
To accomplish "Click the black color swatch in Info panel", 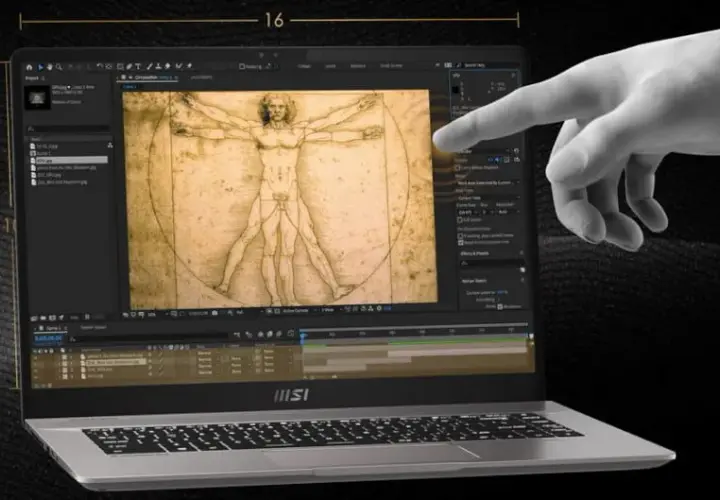I will (456, 90).
